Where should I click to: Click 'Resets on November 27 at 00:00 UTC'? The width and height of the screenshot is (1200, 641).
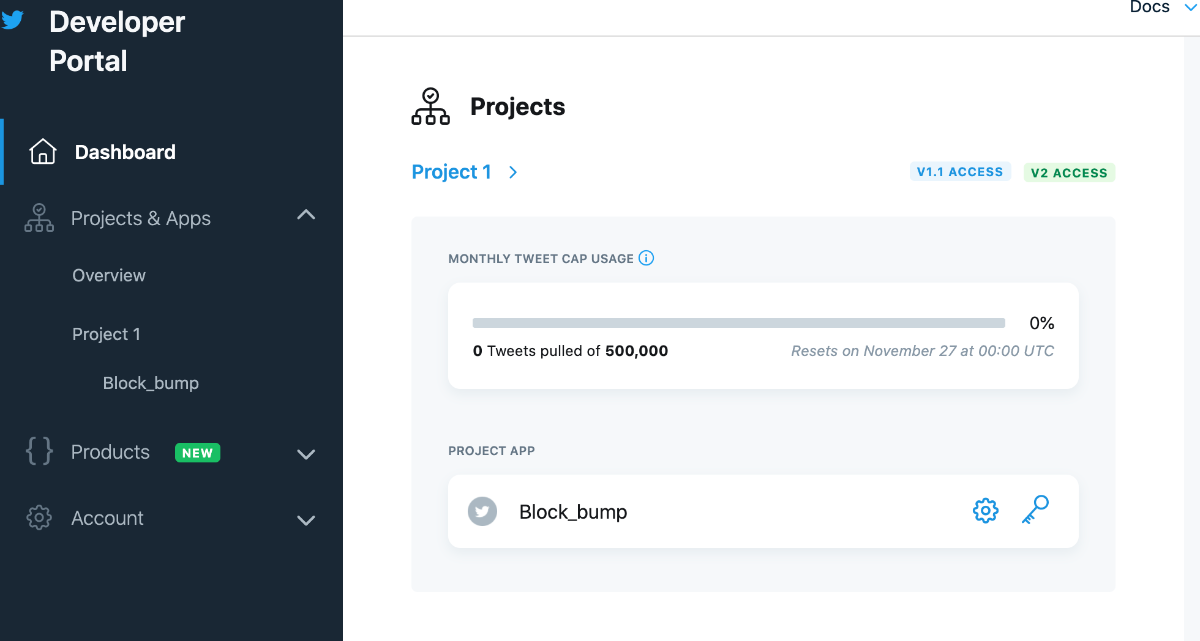coord(922,351)
